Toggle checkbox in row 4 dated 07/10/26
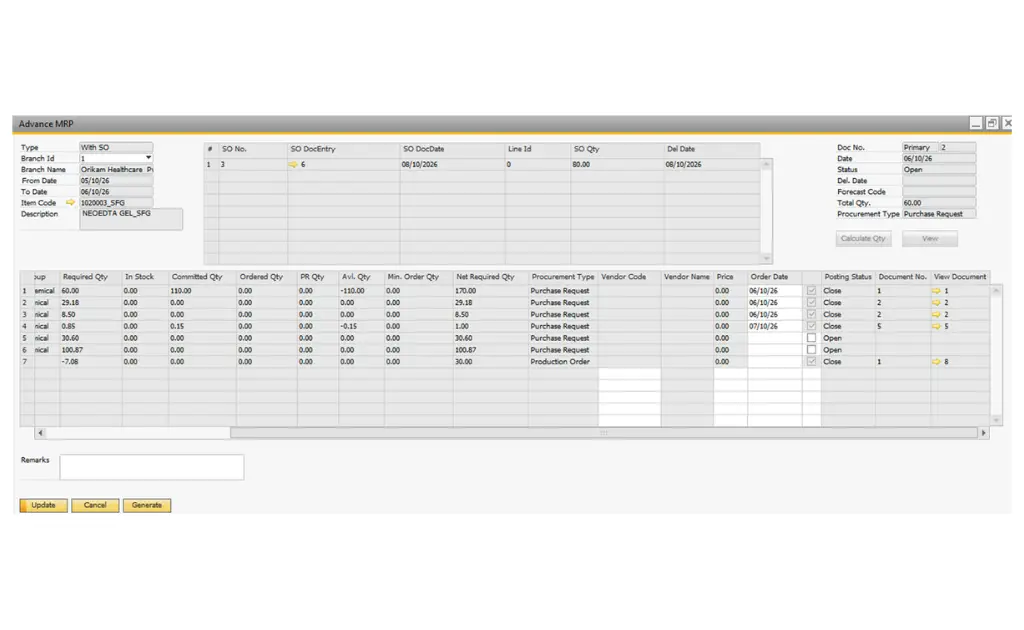The image size is (1024, 630). 811,326
